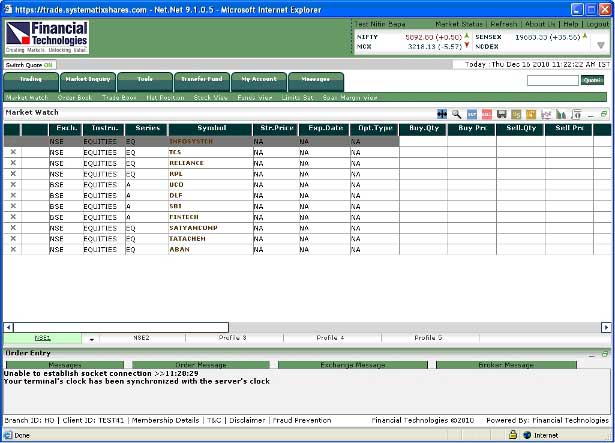
Task: Switch to the Profile 4 tab
Action: click(x=331, y=338)
